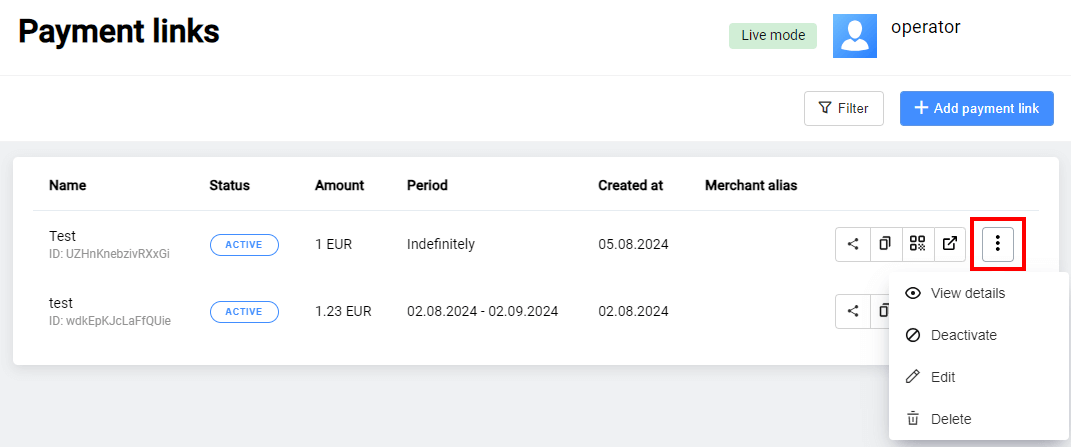Choose Delete from the context menu
Viewport: 1071px width, 447px height.
point(950,419)
